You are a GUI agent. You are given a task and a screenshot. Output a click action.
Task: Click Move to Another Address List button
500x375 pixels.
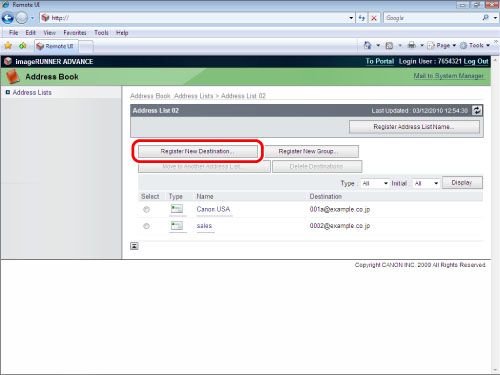click(x=204, y=166)
